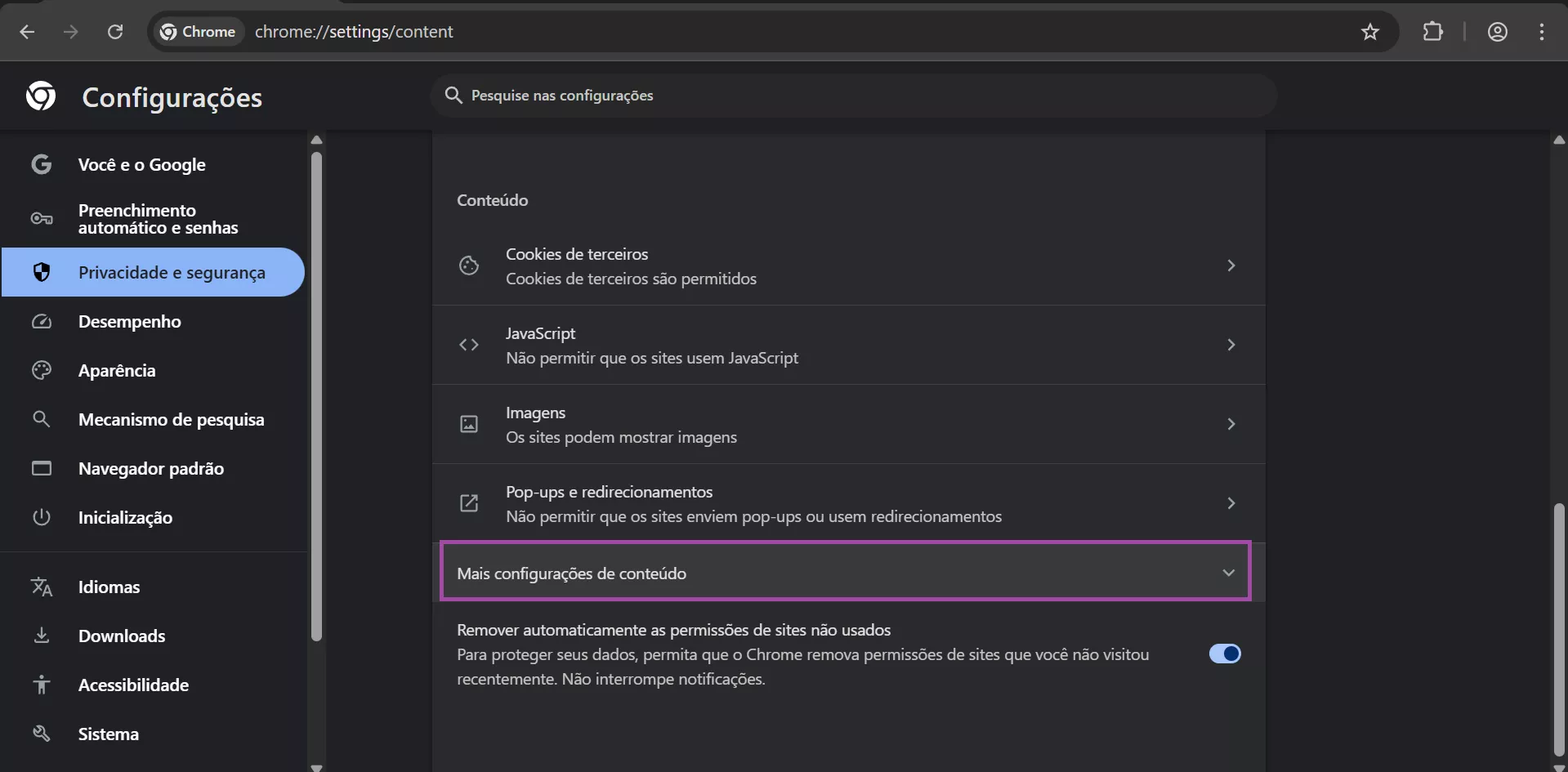Open Cookies de terceiros settings via chevron
The width and height of the screenshot is (1568, 772).
click(x=1231, y=266)
